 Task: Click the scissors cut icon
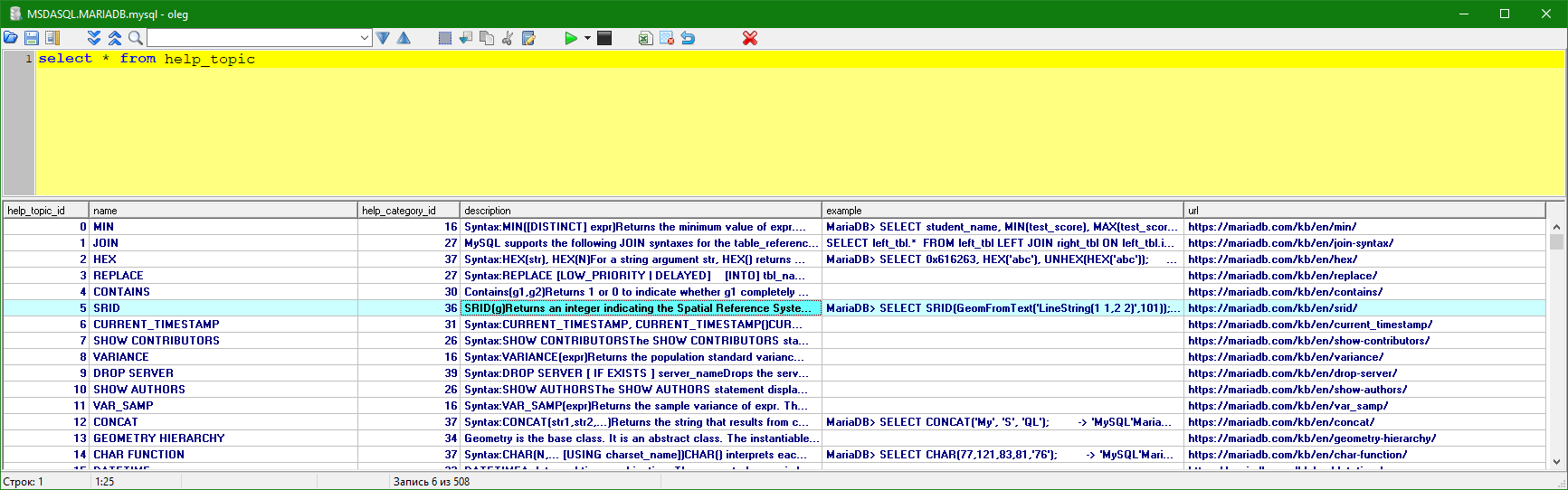[x=508, y=38]
